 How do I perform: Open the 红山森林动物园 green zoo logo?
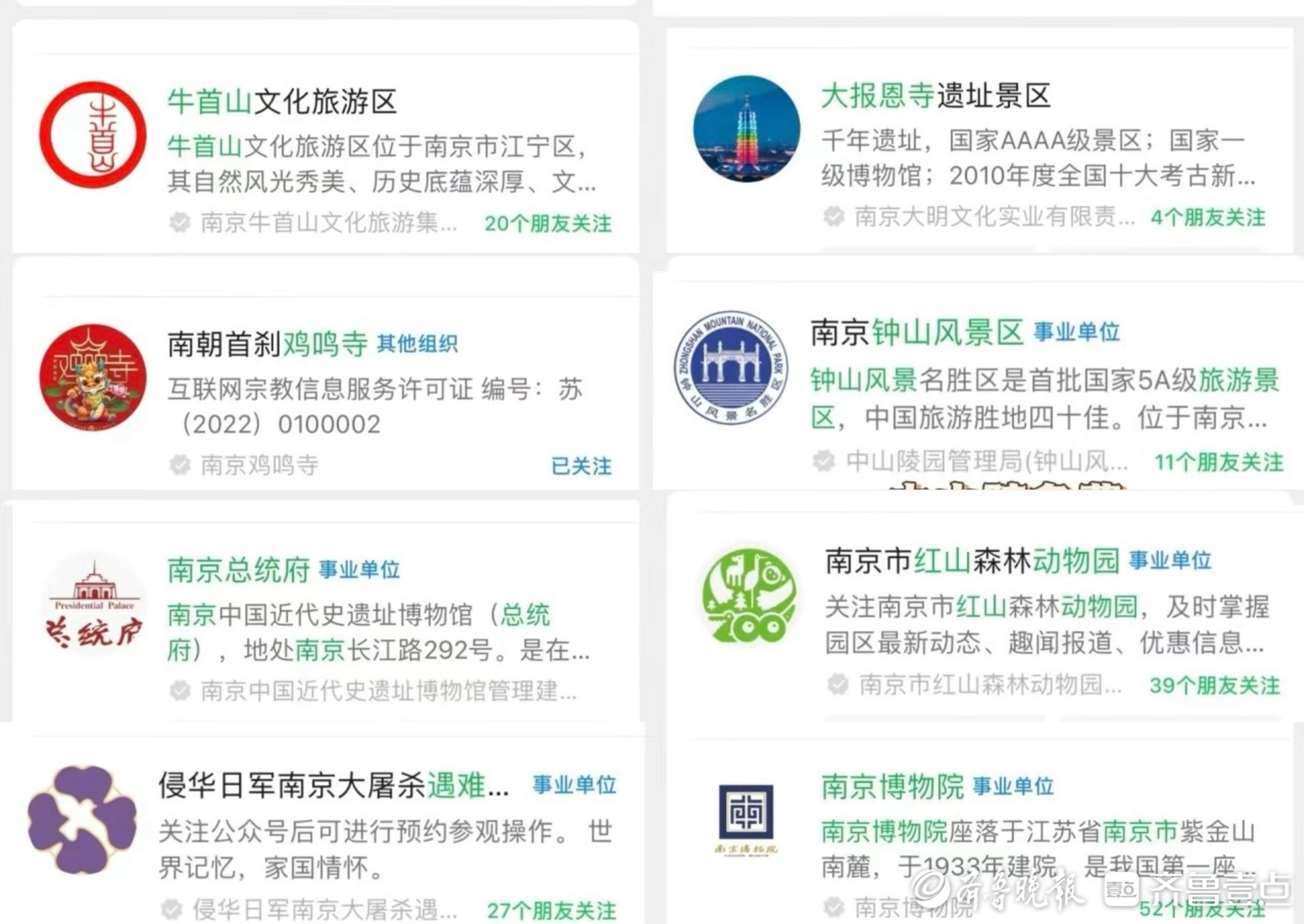[x=749, y=595]
